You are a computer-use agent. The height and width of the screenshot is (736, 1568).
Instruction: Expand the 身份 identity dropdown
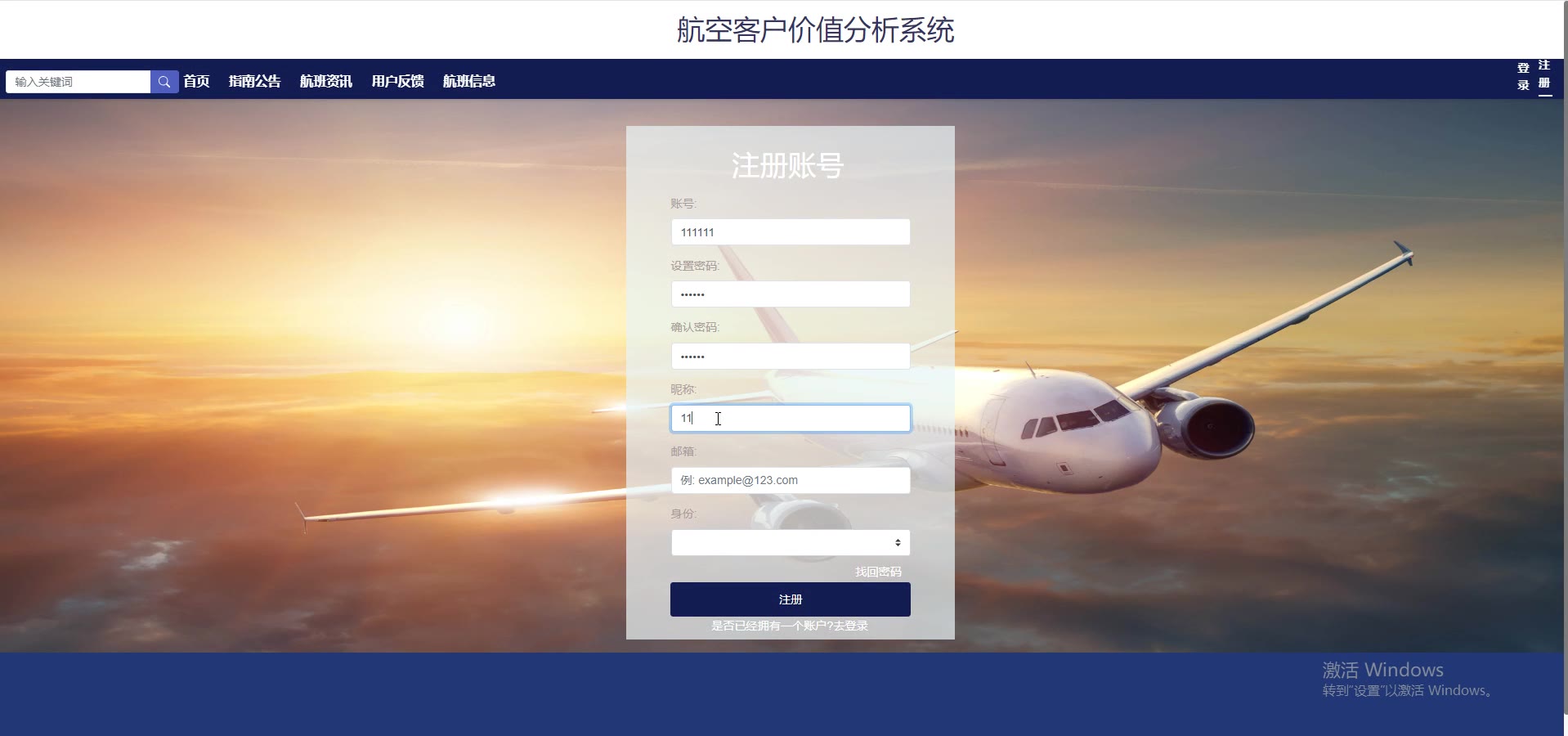pos(791,542)
